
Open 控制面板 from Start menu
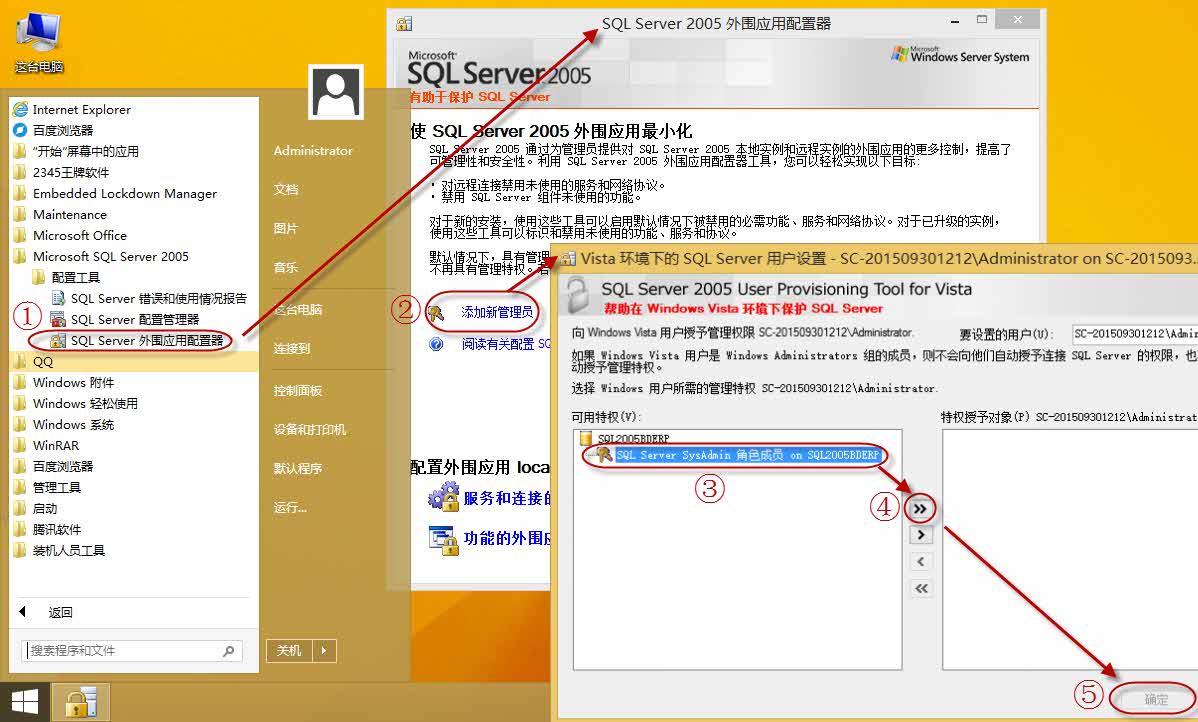tap(298, 390)
